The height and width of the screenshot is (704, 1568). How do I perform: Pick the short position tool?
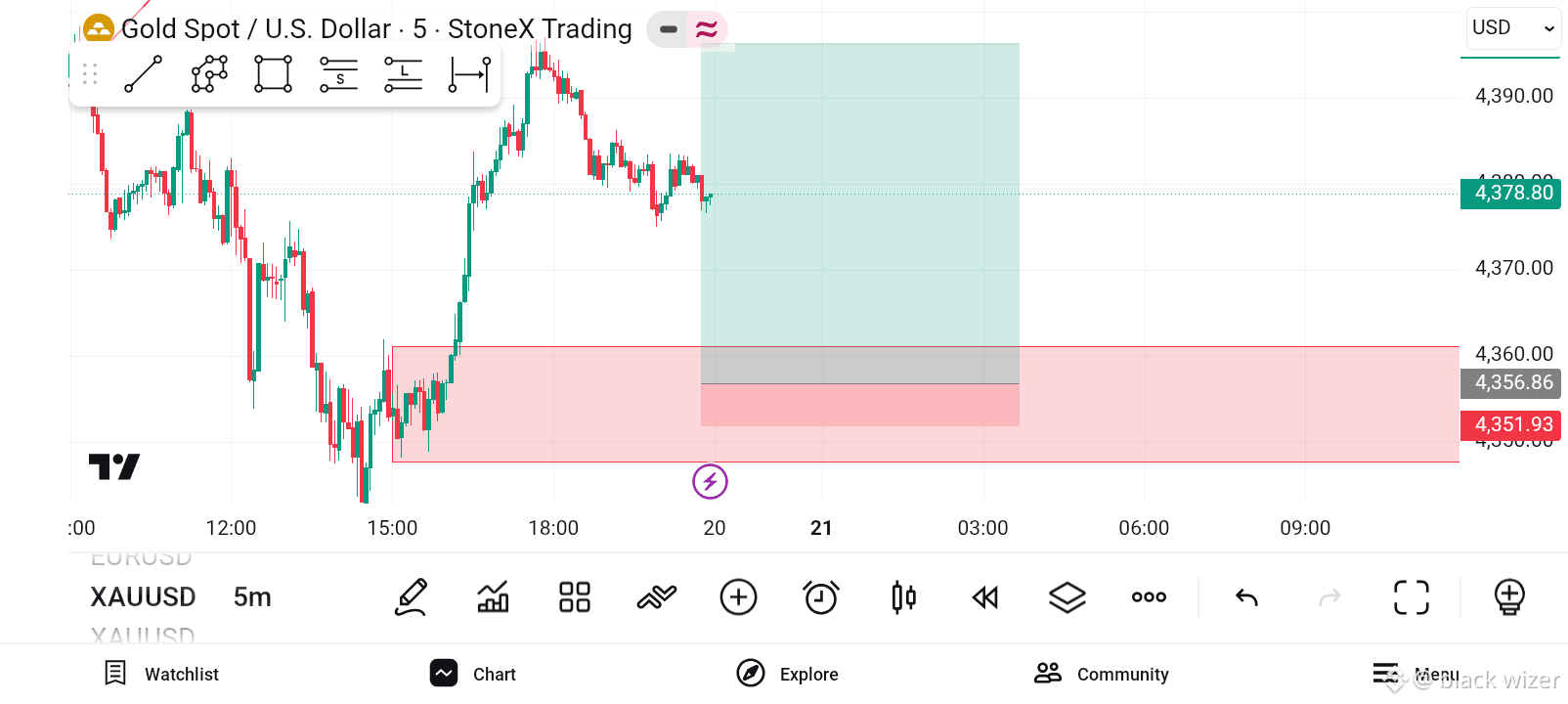[338, 74]
